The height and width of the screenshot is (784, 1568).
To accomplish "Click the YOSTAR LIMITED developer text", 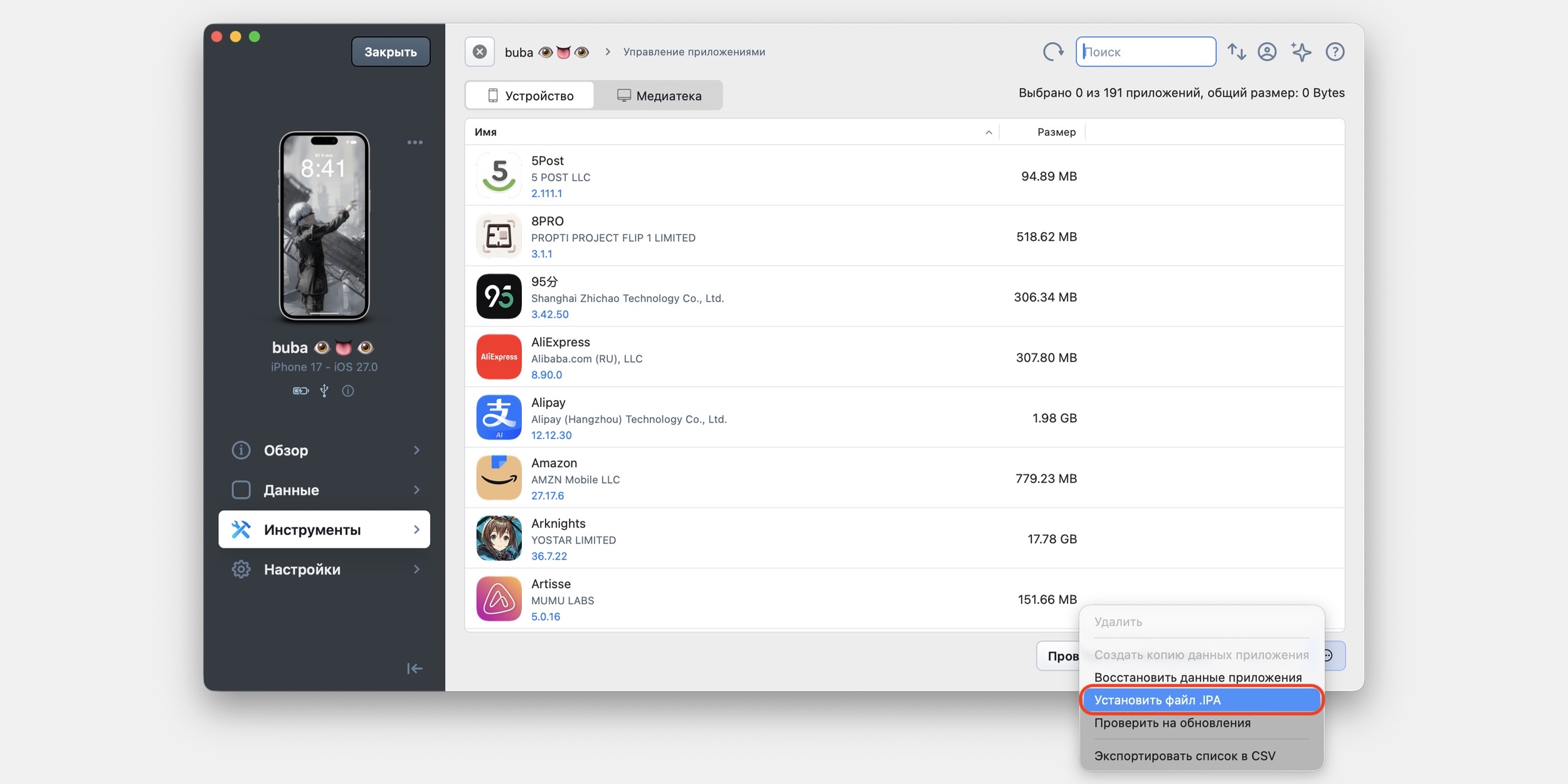I will tap(573, 540).
